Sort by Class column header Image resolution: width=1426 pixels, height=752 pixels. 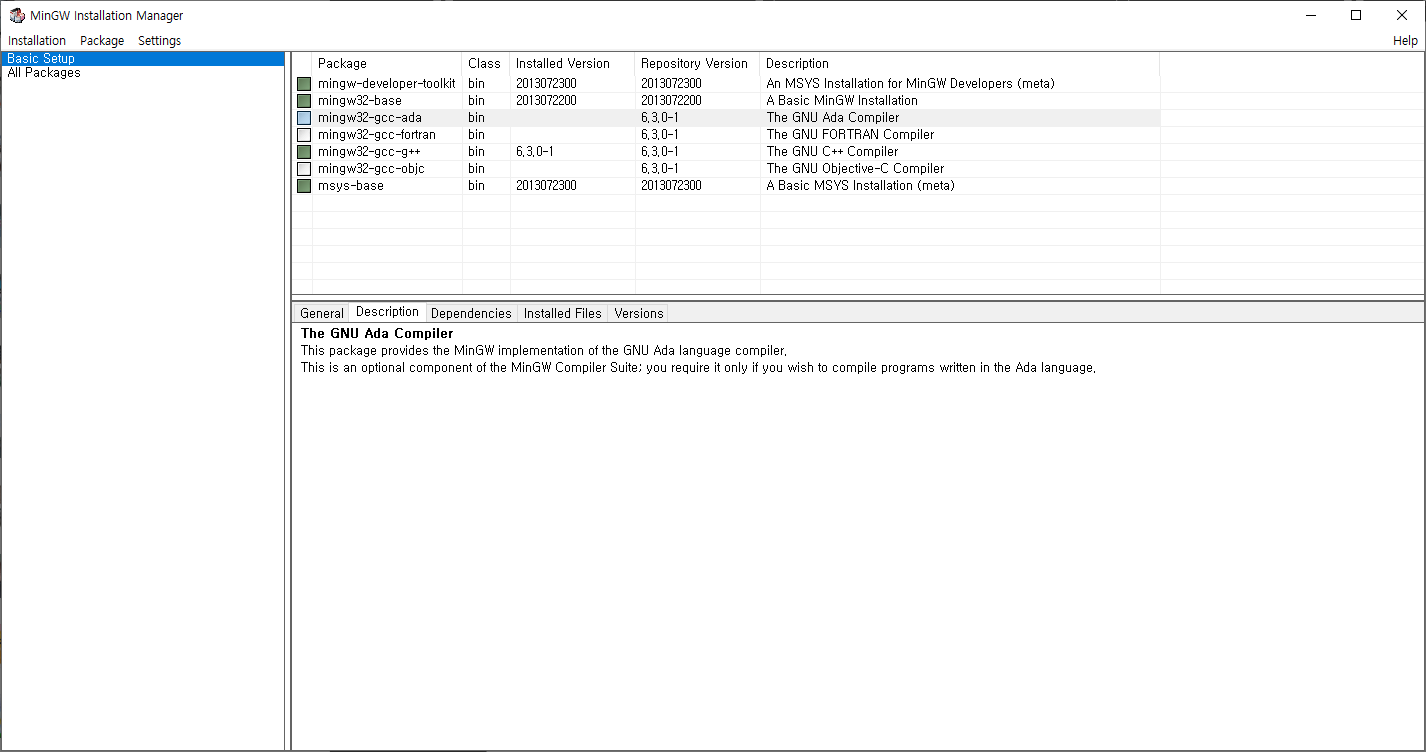click(x=486, y=63)
